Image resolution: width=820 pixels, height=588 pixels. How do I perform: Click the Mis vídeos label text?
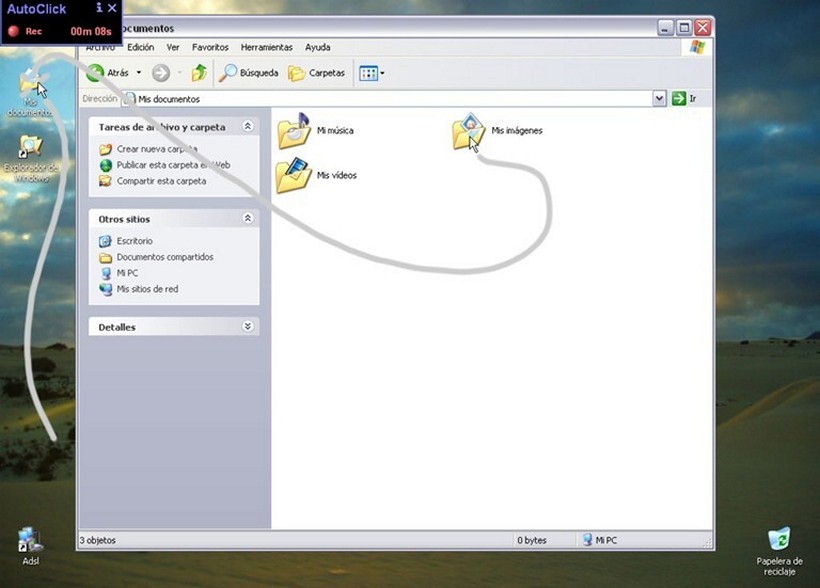point(337,175)
